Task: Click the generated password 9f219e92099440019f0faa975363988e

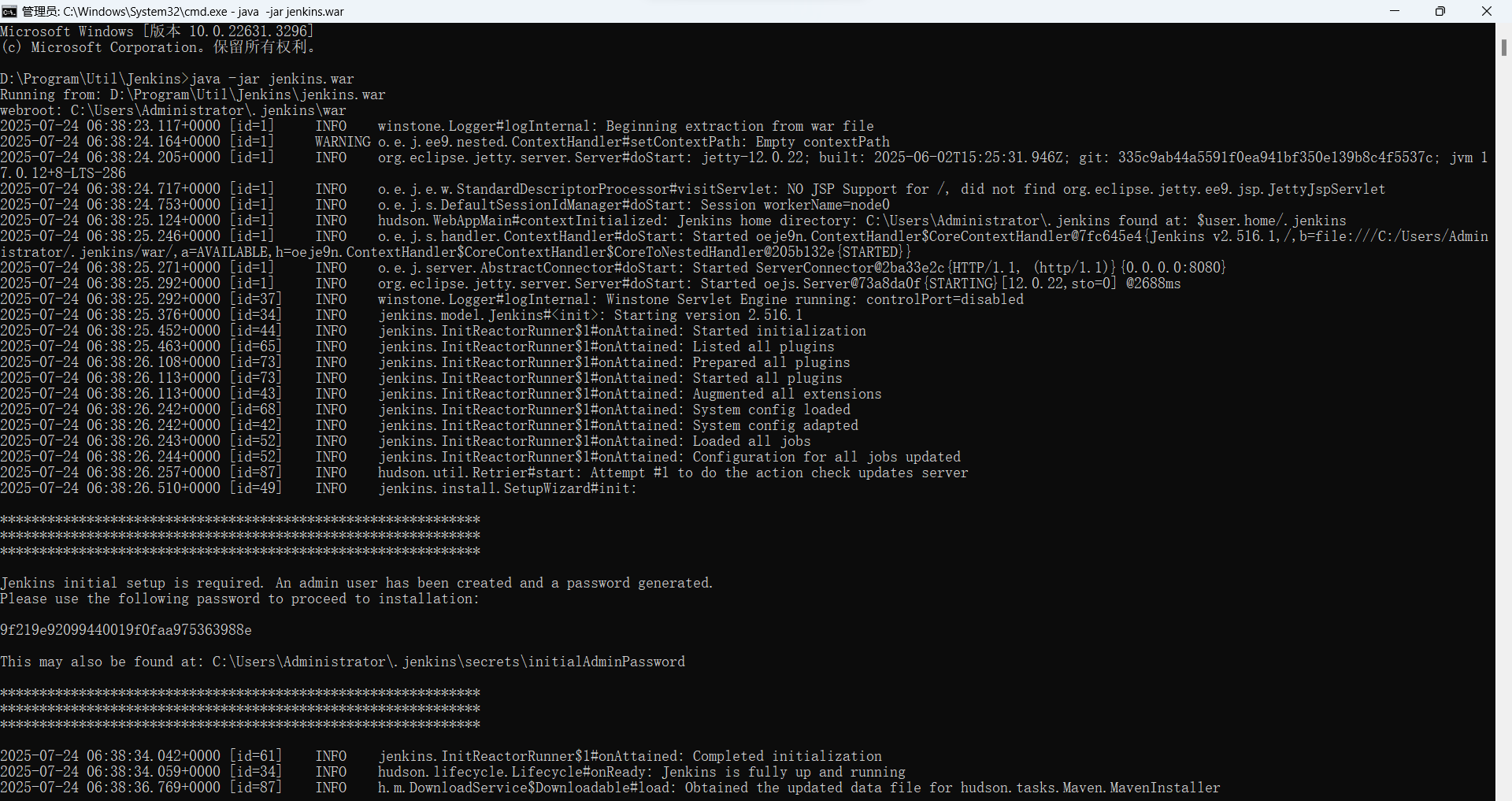Action: [x=126, y=630]
